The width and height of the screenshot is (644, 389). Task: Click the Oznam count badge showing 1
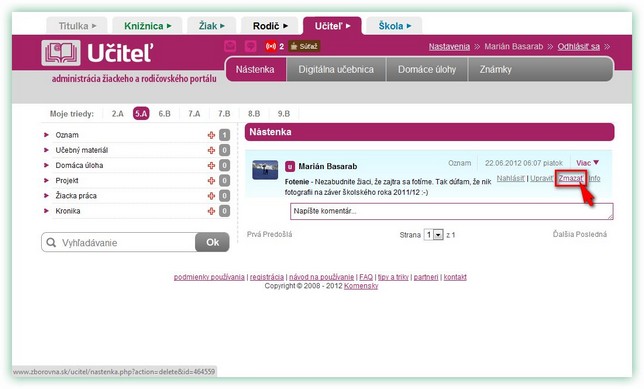(224, 135)
